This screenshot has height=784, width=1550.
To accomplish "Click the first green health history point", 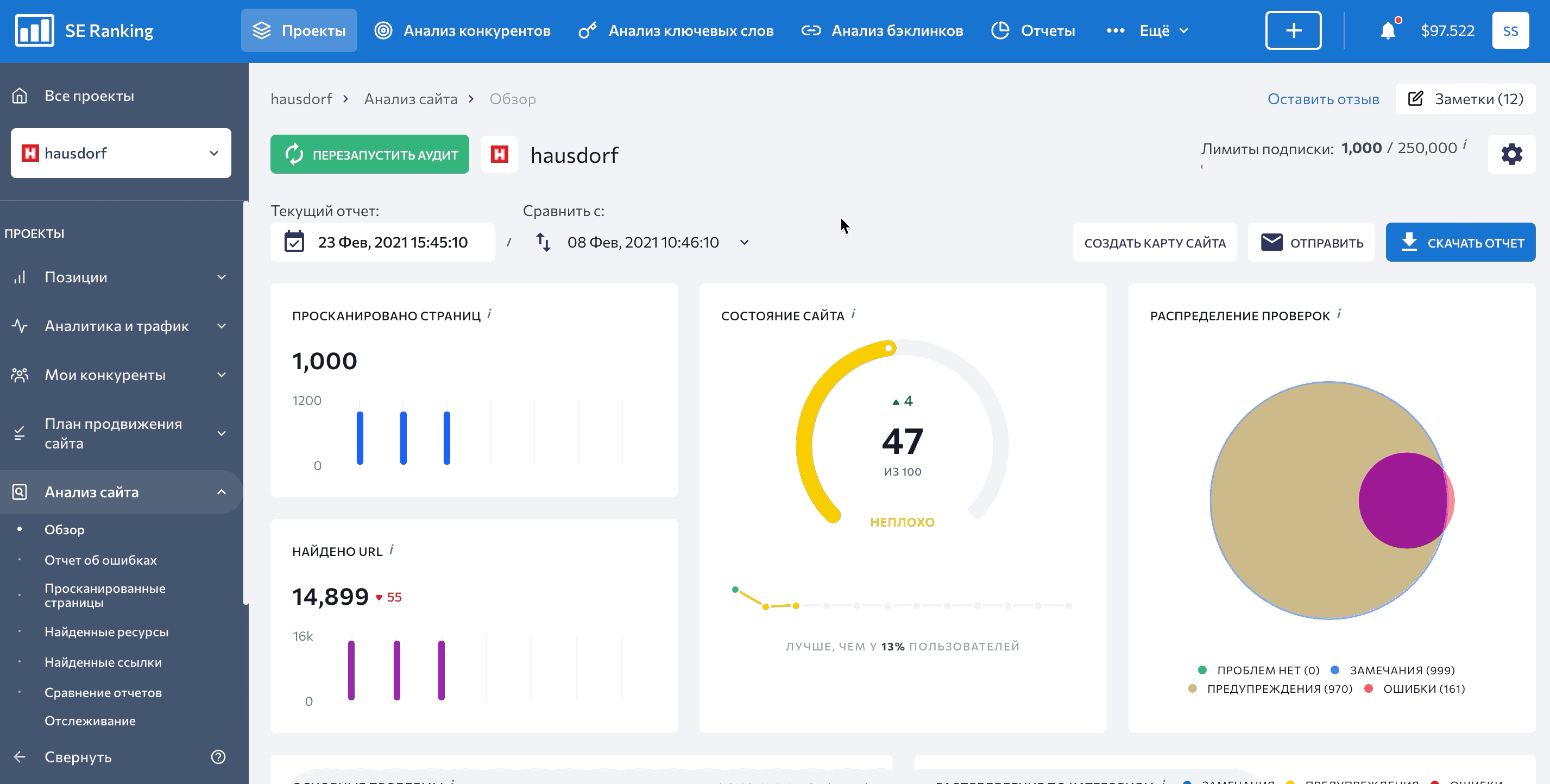I will [x=735, y=589].
